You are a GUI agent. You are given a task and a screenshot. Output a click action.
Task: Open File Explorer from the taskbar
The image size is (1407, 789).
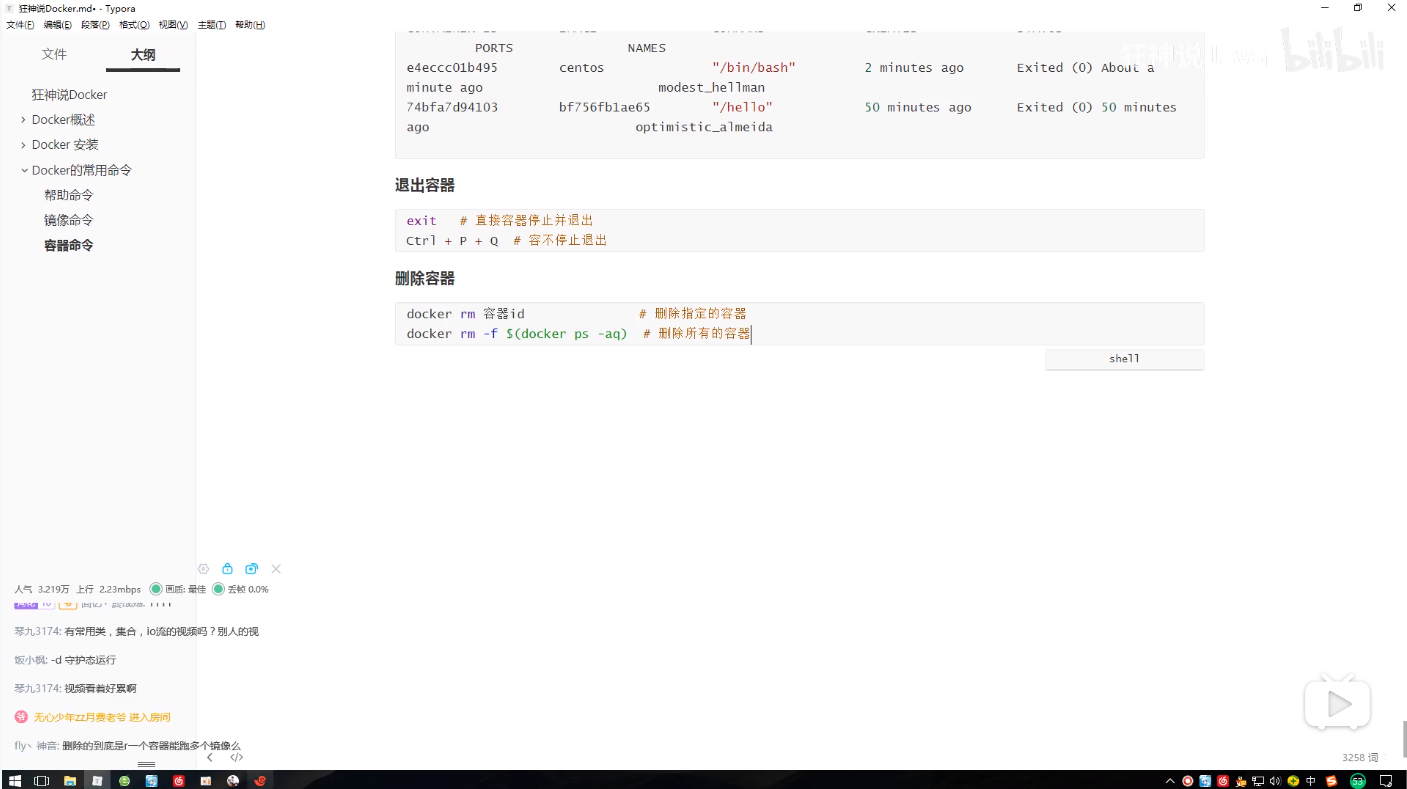click(x=70, y=781)
